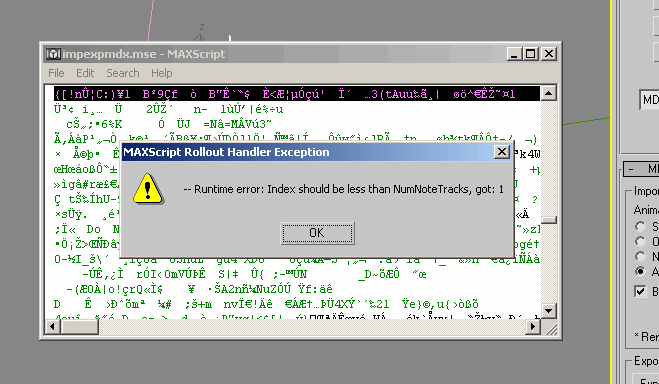This screenshot has width=659, height=384.
Task: Select the second animation radio button in side panel
Action: (640, 241)
